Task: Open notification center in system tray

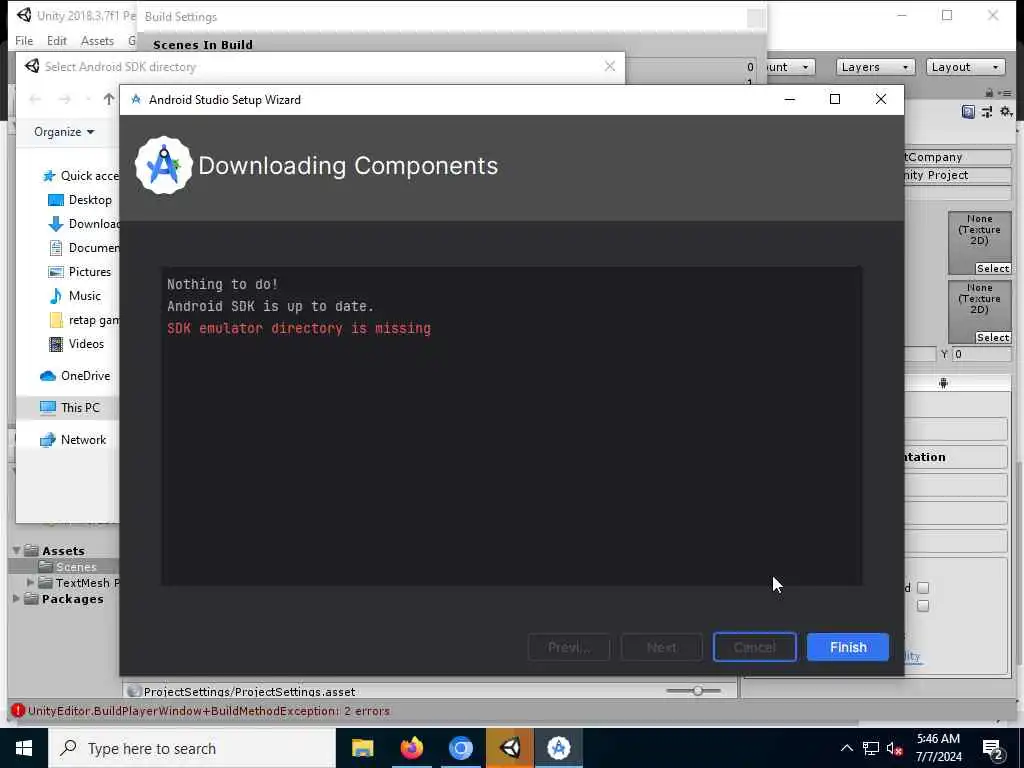Action: [x=993, y=749]
